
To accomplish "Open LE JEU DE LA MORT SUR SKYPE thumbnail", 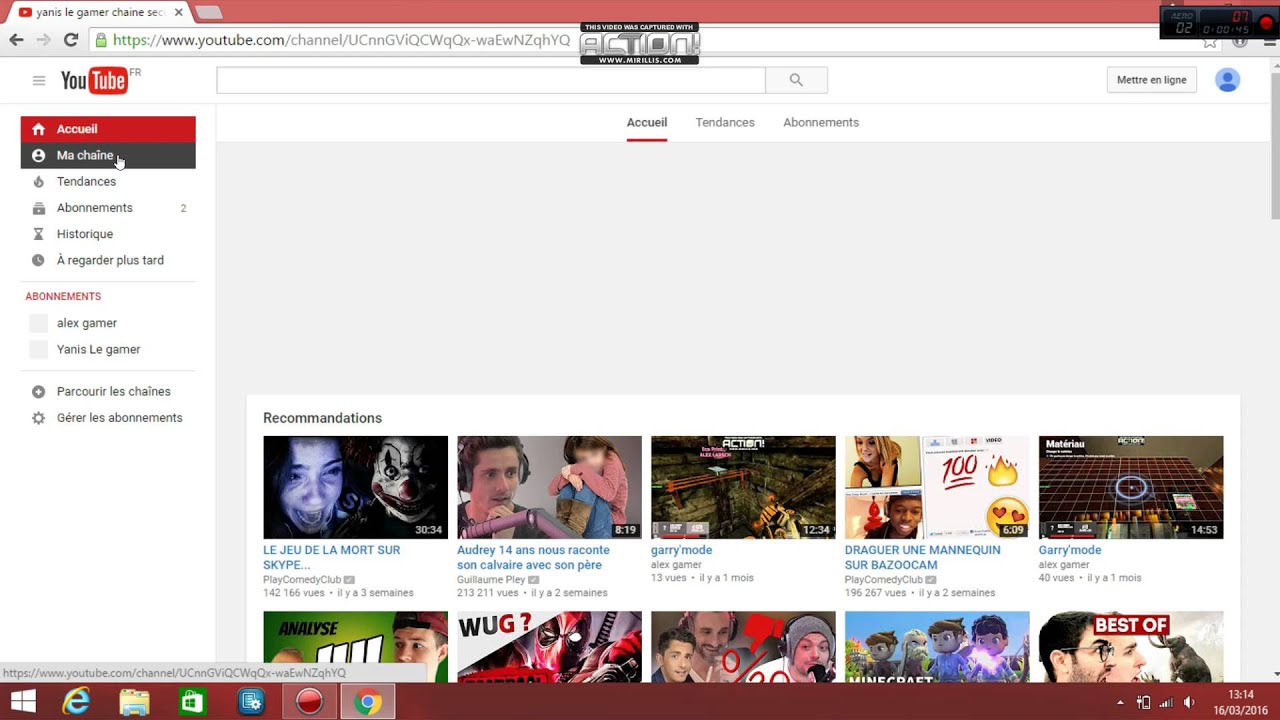I will 355,487.
